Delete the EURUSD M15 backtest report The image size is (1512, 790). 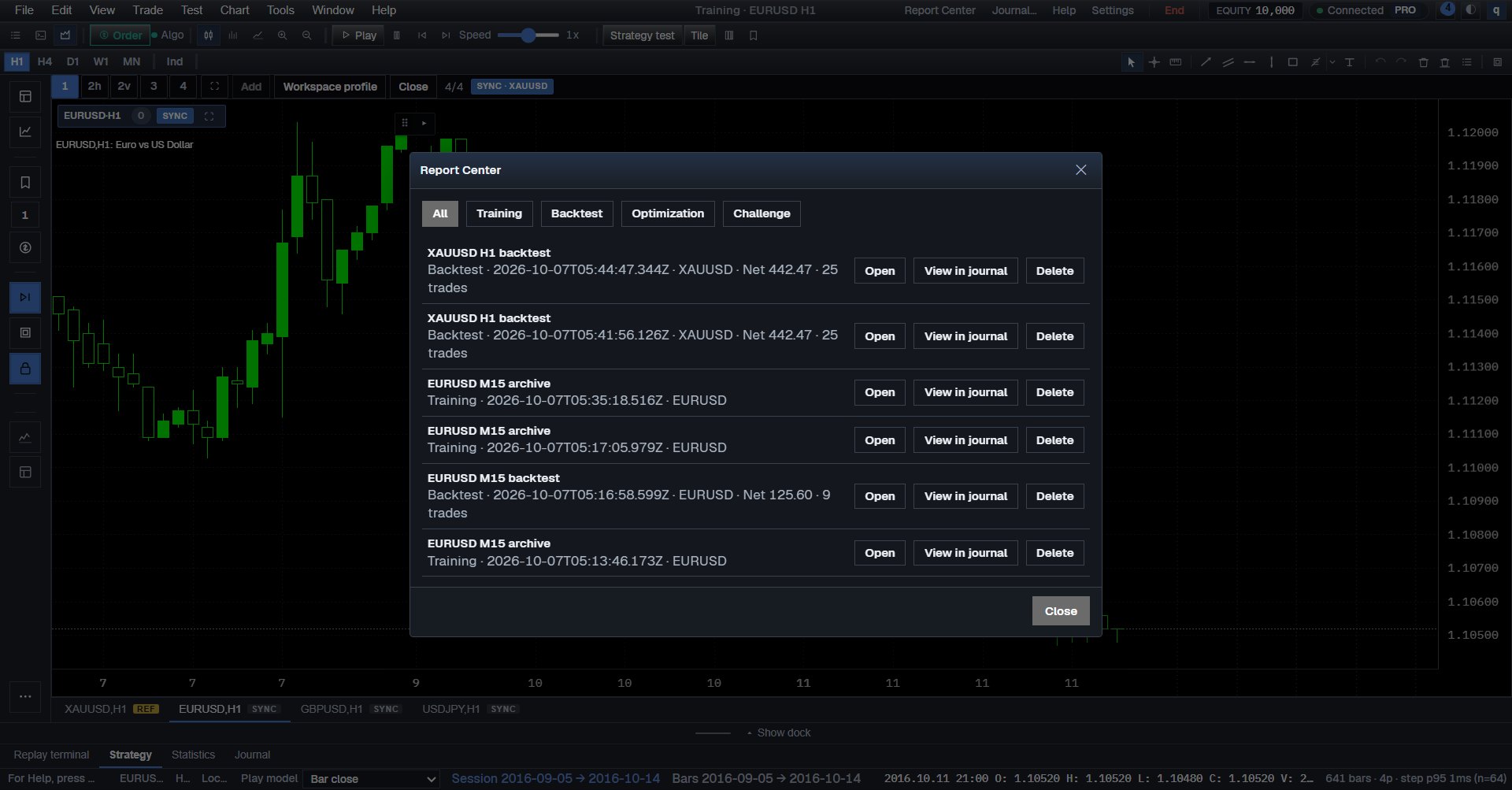(1054, 496)
